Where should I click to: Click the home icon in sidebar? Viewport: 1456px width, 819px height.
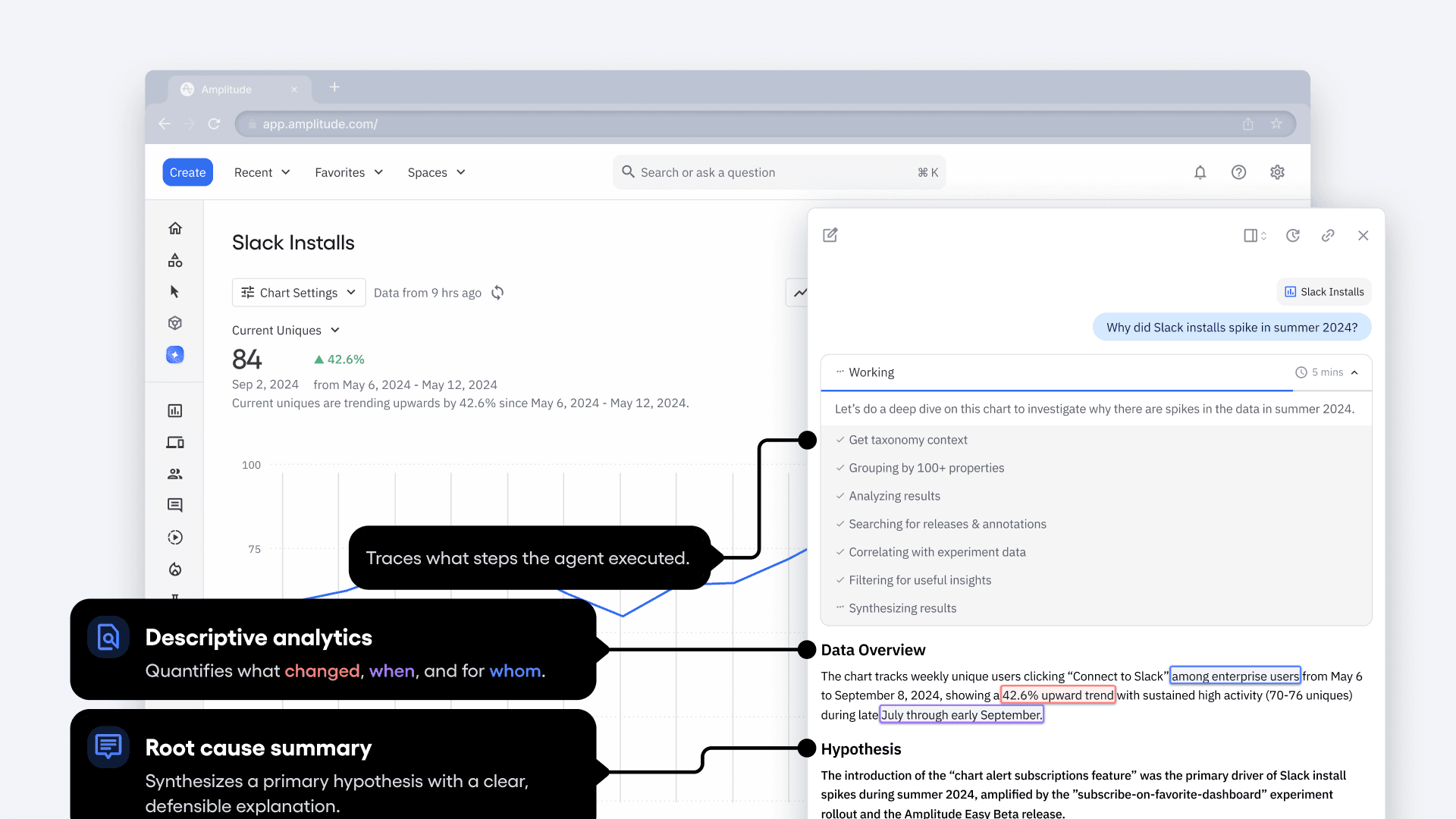[x=175, y=228]
